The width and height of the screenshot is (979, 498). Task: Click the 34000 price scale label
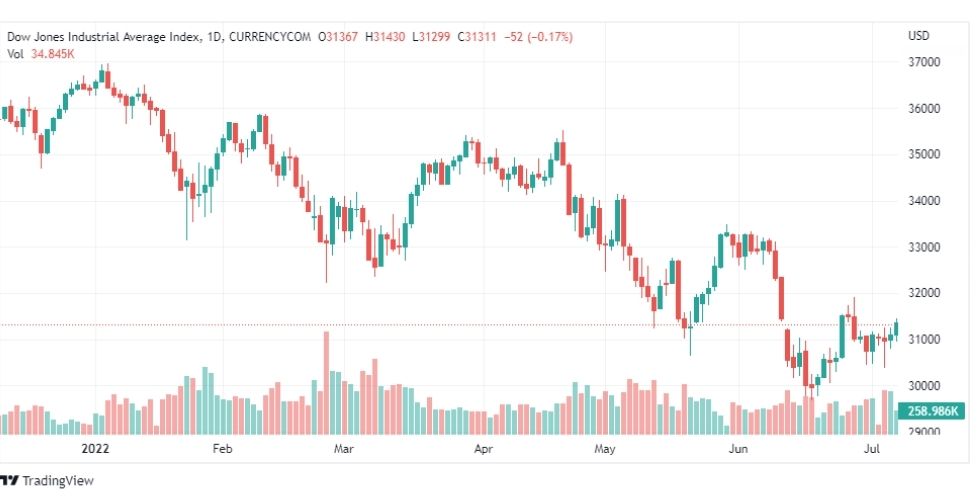tap(926, 201)
